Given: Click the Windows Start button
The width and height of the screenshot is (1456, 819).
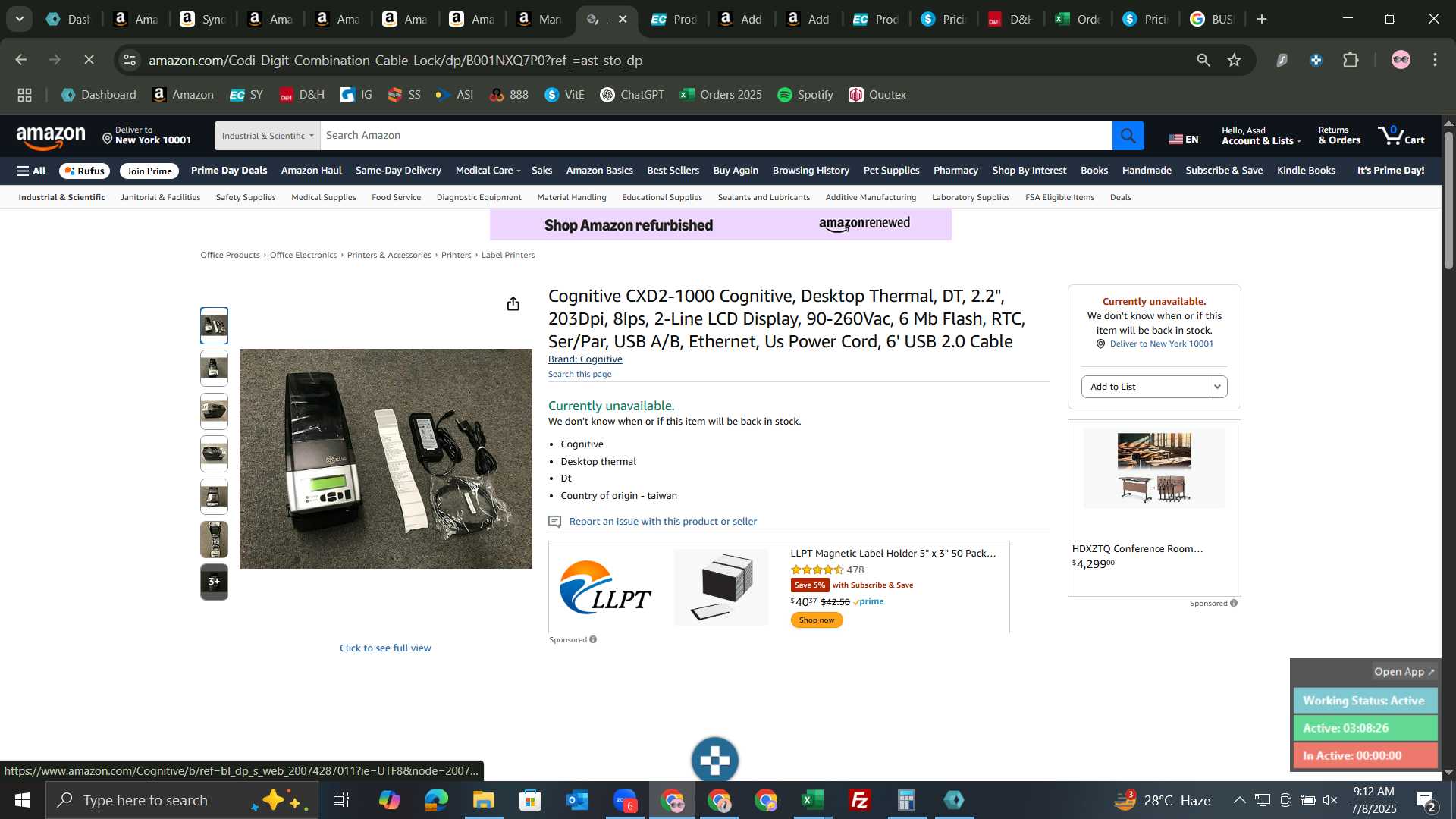Looking at the screenshot, I should (x=22, y=800).
